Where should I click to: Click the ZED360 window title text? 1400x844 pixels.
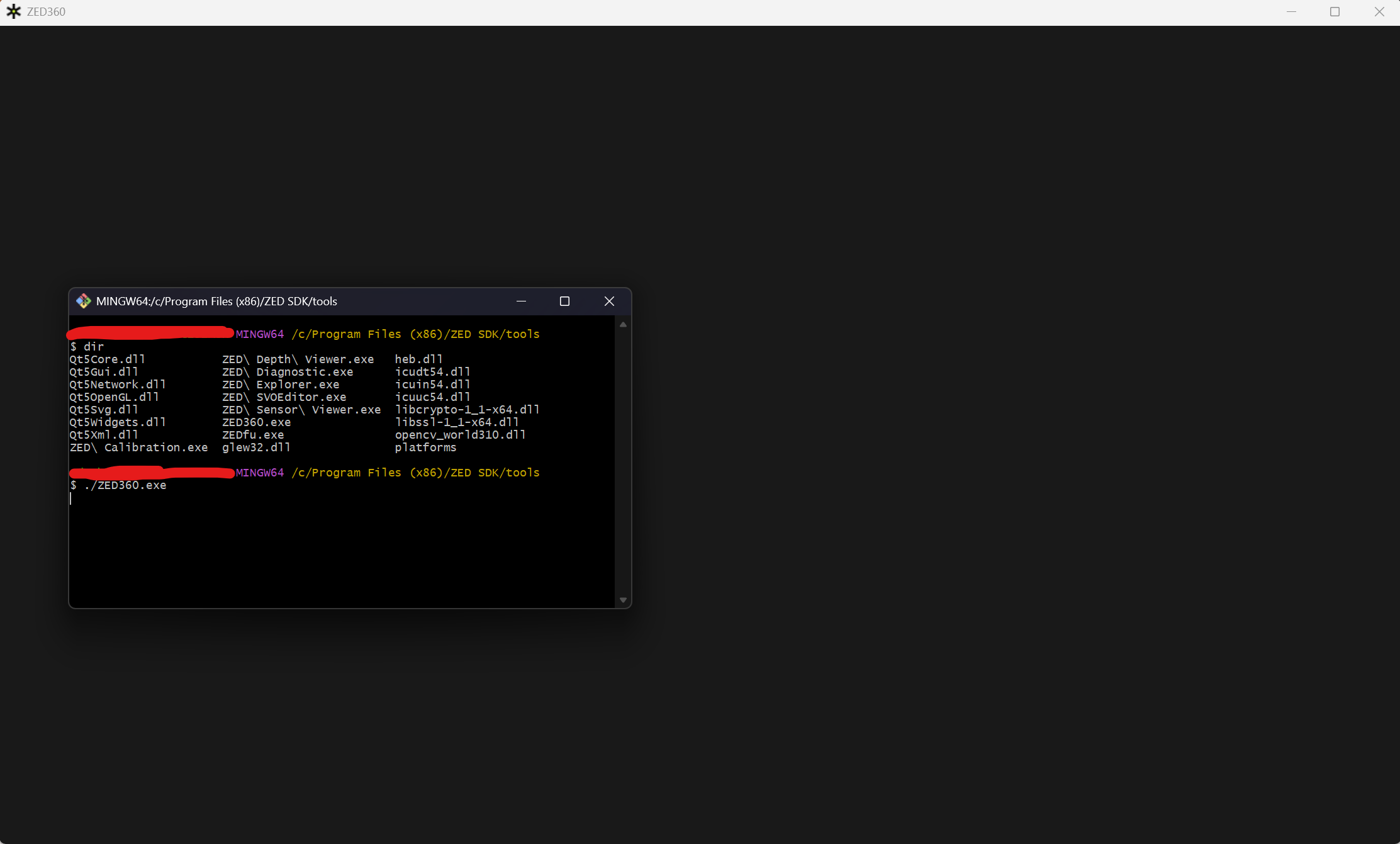click(x=46, y=12)
